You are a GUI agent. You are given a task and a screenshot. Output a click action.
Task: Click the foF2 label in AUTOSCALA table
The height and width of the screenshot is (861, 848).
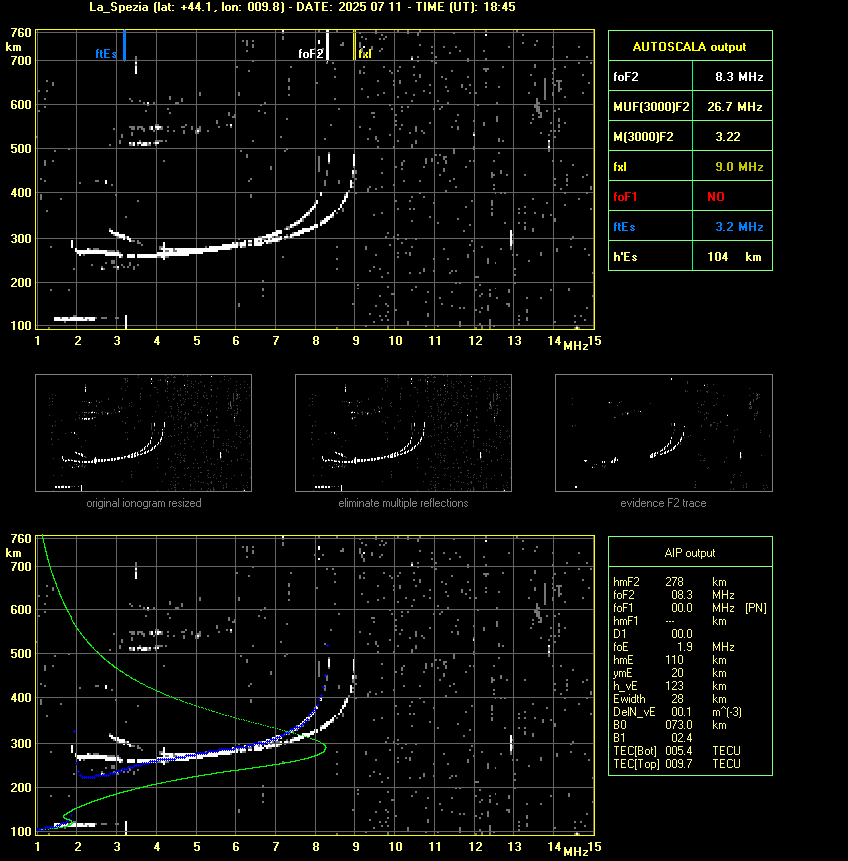pos(626,77)
